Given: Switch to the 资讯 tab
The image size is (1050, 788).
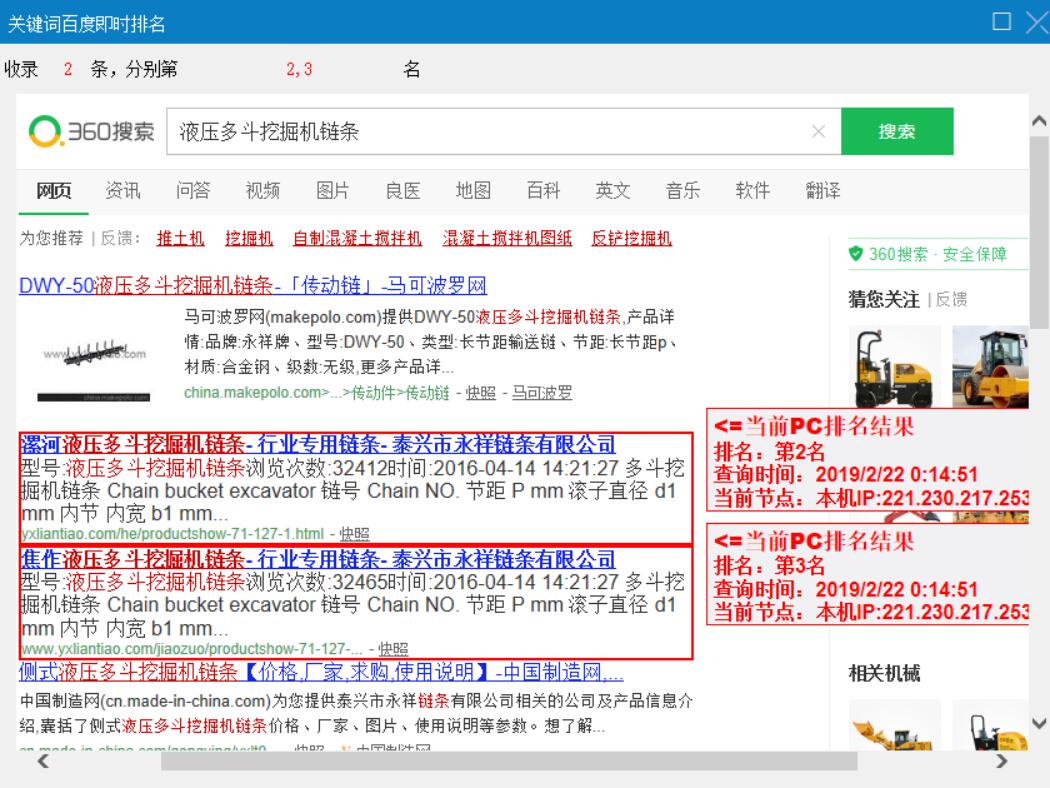Looking at the screenshot, I should 123,191.
